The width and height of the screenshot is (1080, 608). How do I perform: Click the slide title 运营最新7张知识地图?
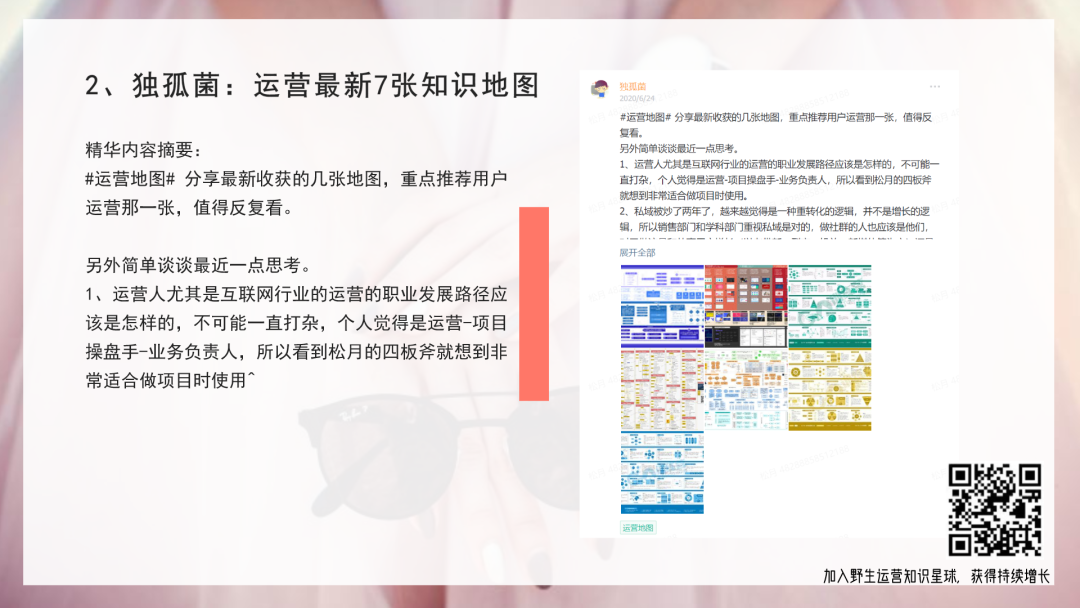(396, 86)
